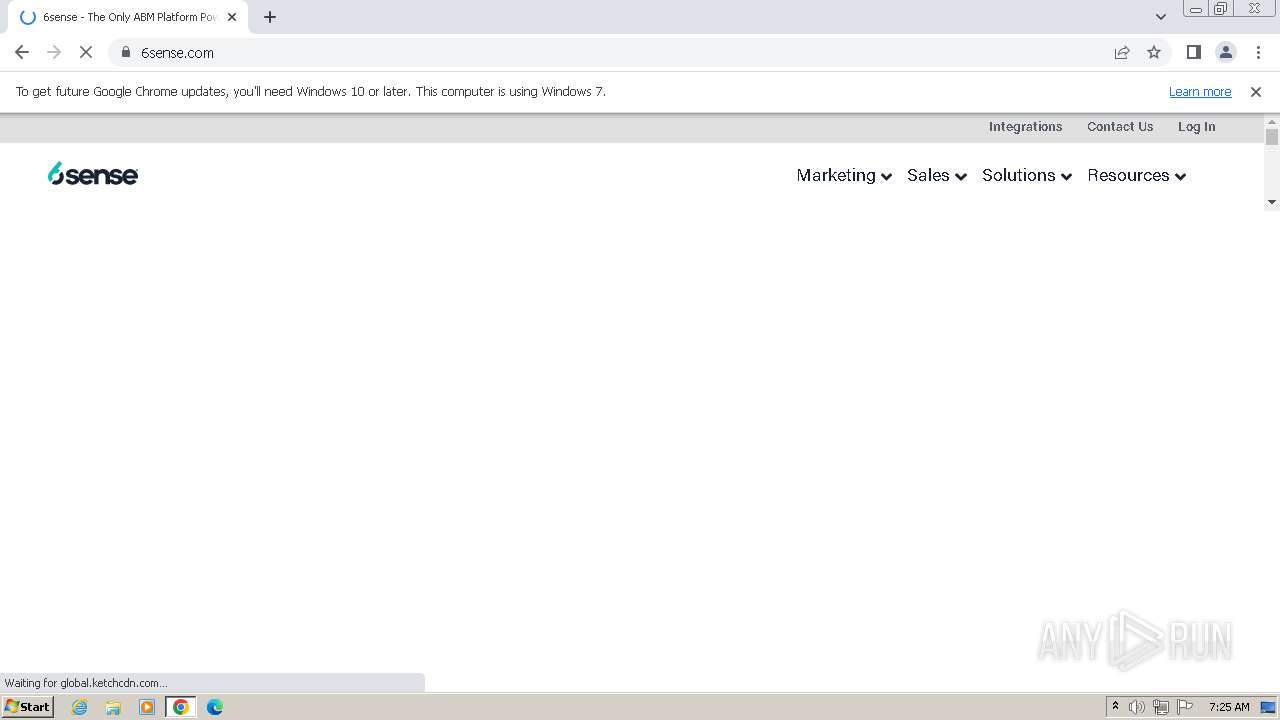Viewport: 1280px width, 720px height.
Task: Open the Contact Us link
Action: pyautogui.click(x=1120, y=127)
